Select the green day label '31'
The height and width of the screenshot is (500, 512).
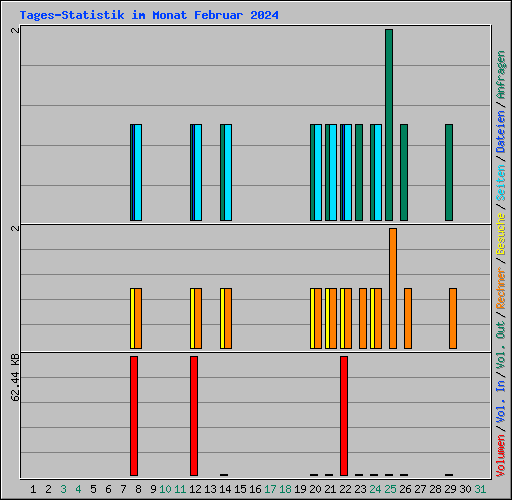pyautogui.click(x=480, y=489)
